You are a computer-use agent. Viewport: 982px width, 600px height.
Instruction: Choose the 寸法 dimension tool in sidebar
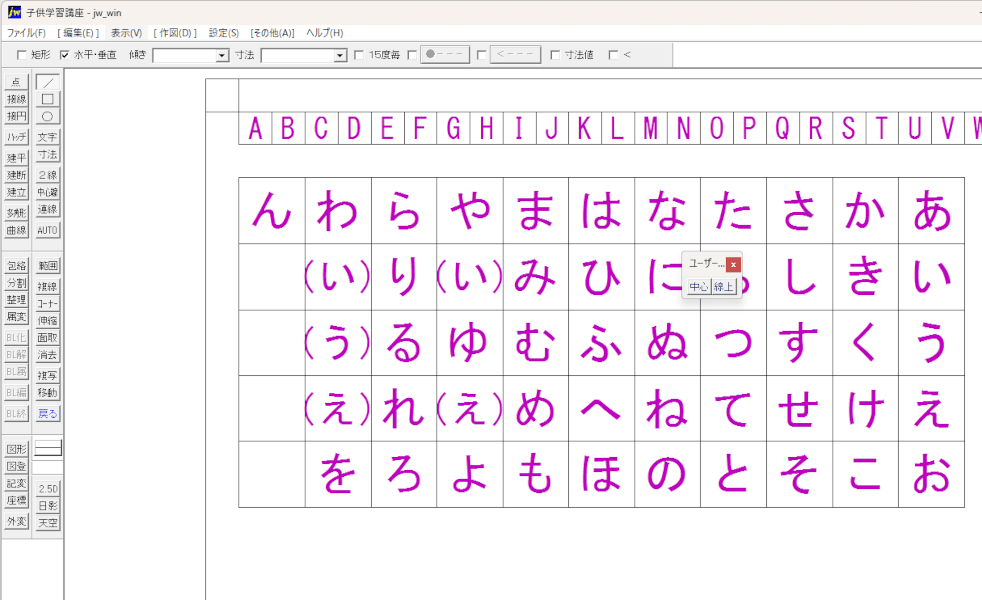tap(48, 155)
